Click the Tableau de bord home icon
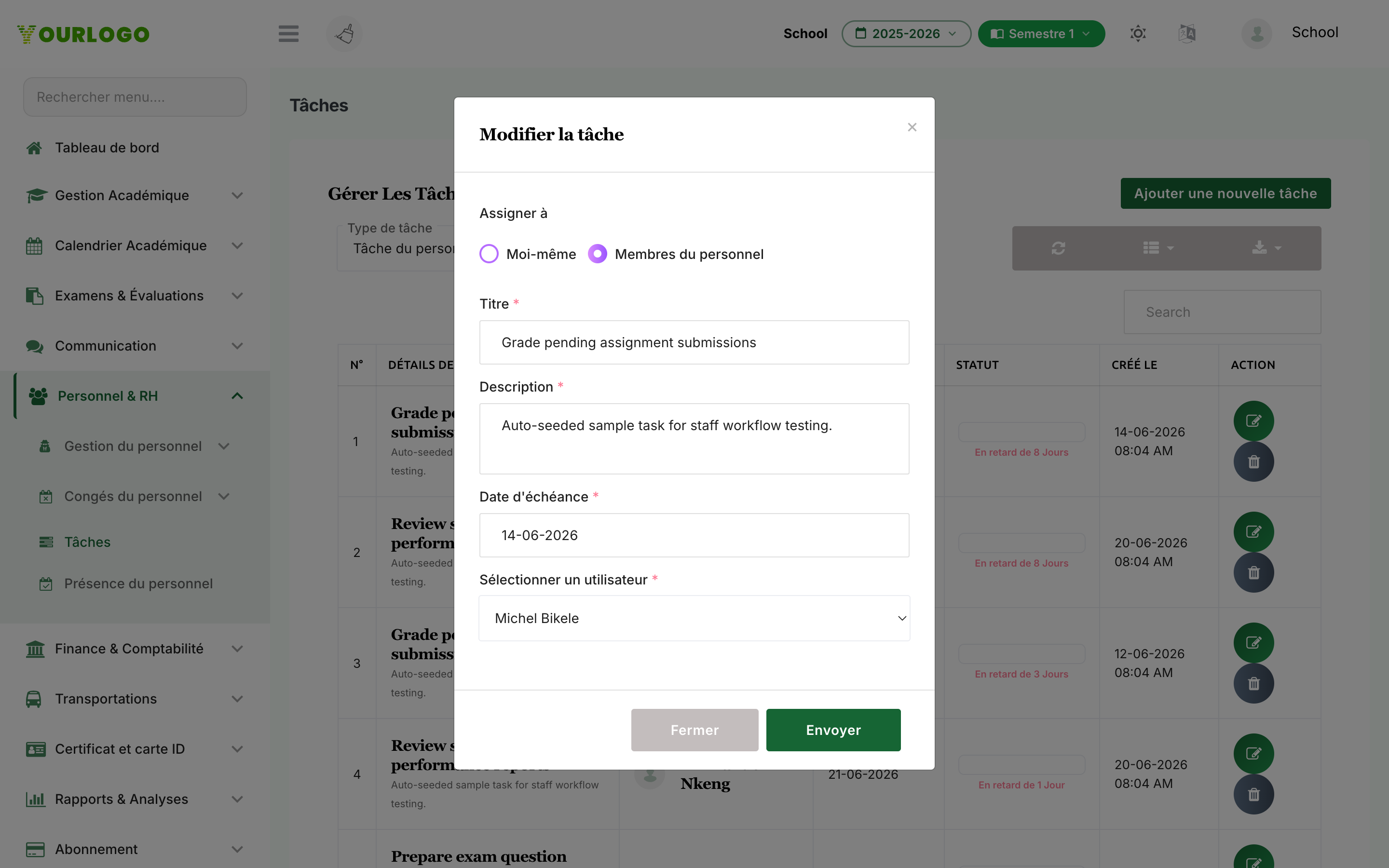Viewport: 1389px width, 868px height. [x=34, y=148]
